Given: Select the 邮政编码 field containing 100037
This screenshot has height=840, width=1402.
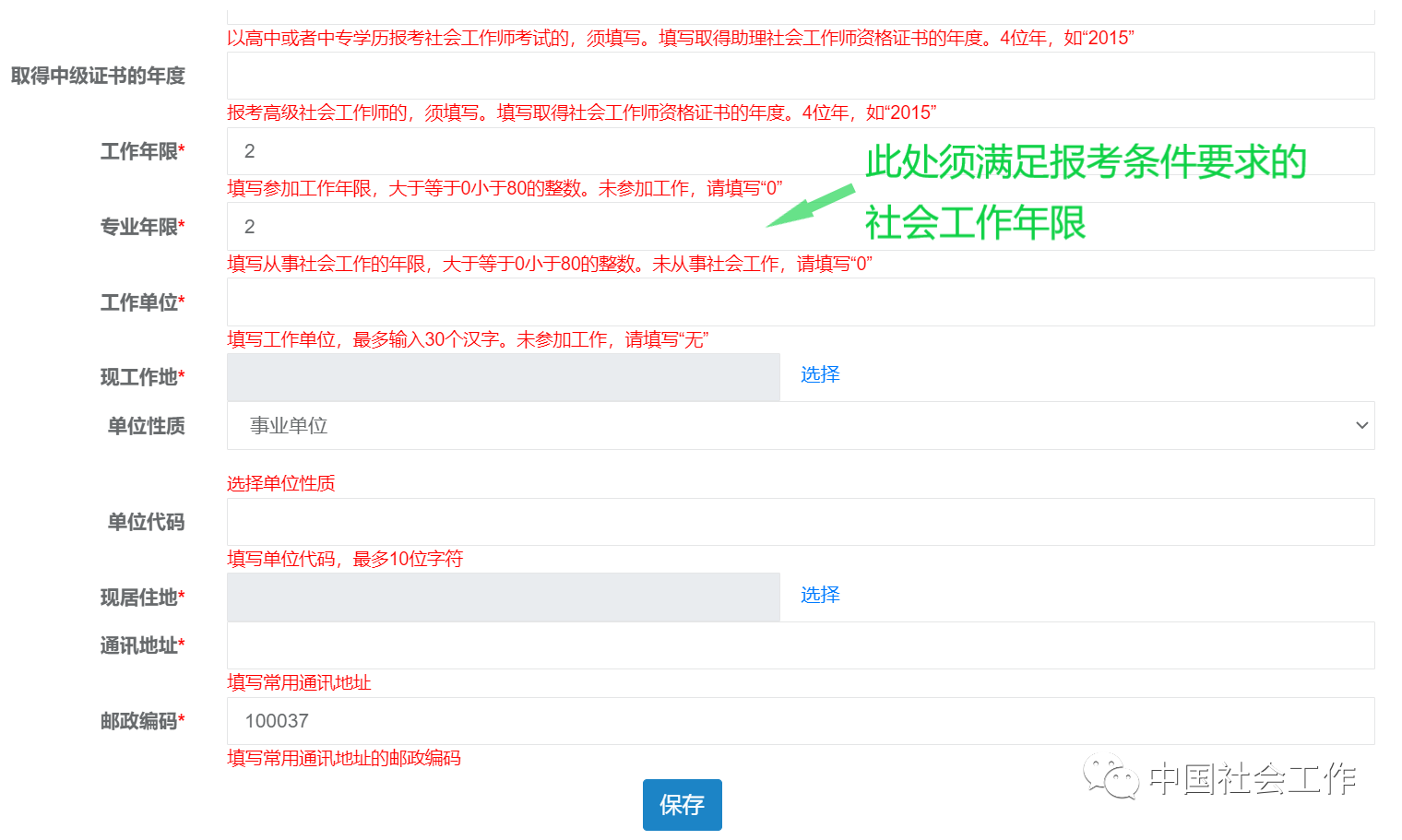Looking at the screenshot, I should point(800,721).
